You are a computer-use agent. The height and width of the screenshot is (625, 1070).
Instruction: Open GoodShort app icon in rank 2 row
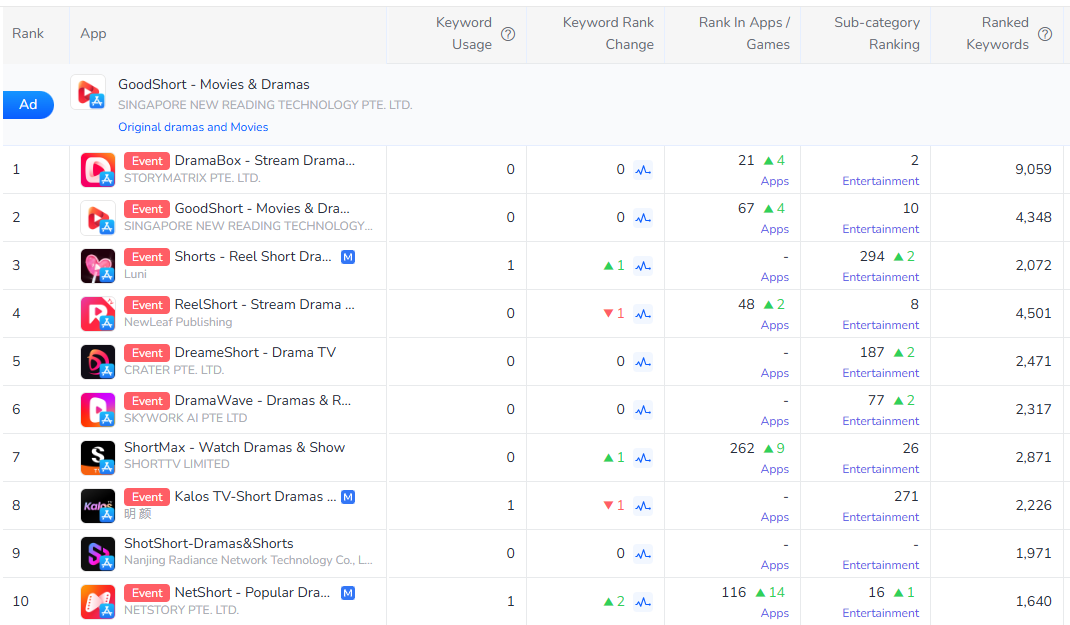coord(98,218)
